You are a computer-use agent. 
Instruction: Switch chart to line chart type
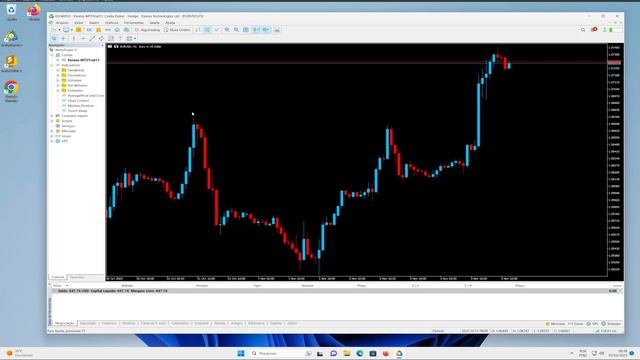pos(216,30)
